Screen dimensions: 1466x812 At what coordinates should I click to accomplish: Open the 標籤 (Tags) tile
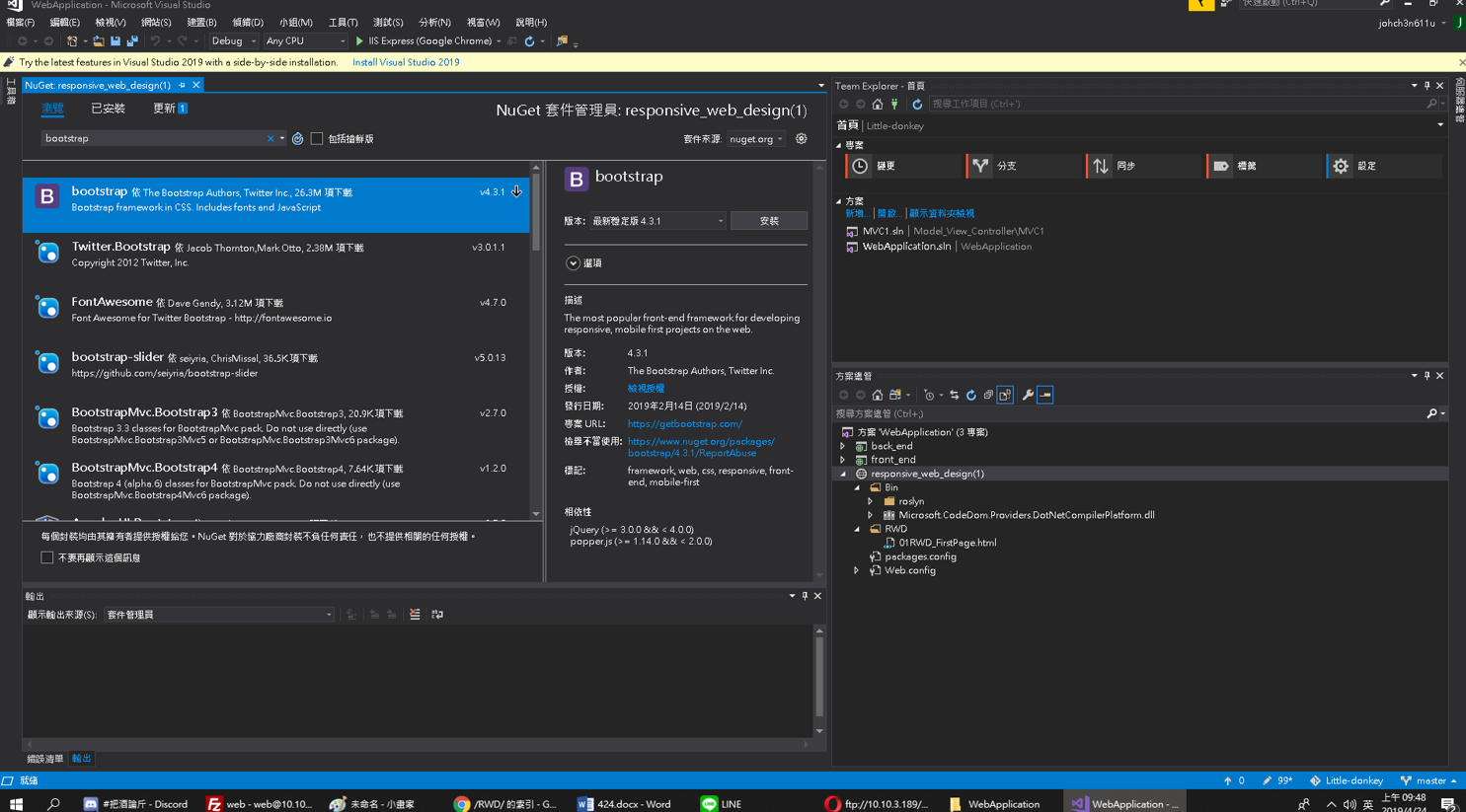(1267, 166)
